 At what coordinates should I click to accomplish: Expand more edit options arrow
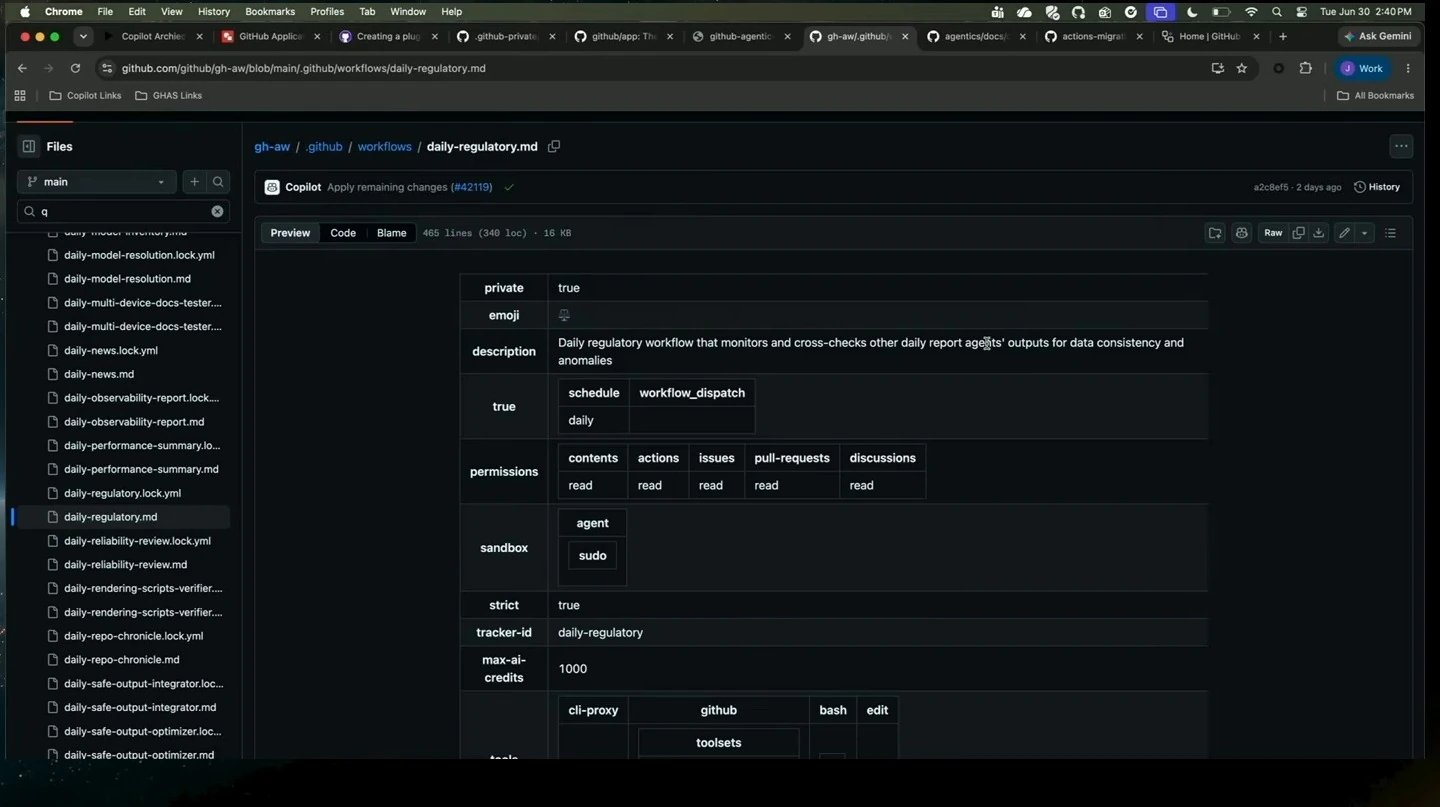coord(1364,233)
